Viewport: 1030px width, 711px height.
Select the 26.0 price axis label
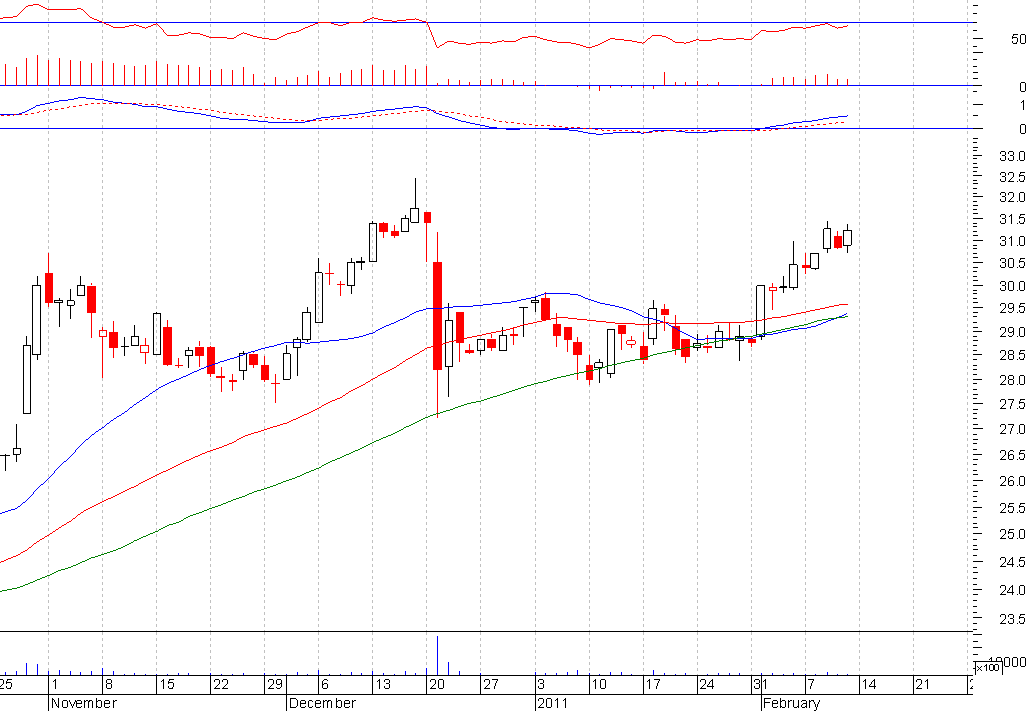pos(1012,481)
